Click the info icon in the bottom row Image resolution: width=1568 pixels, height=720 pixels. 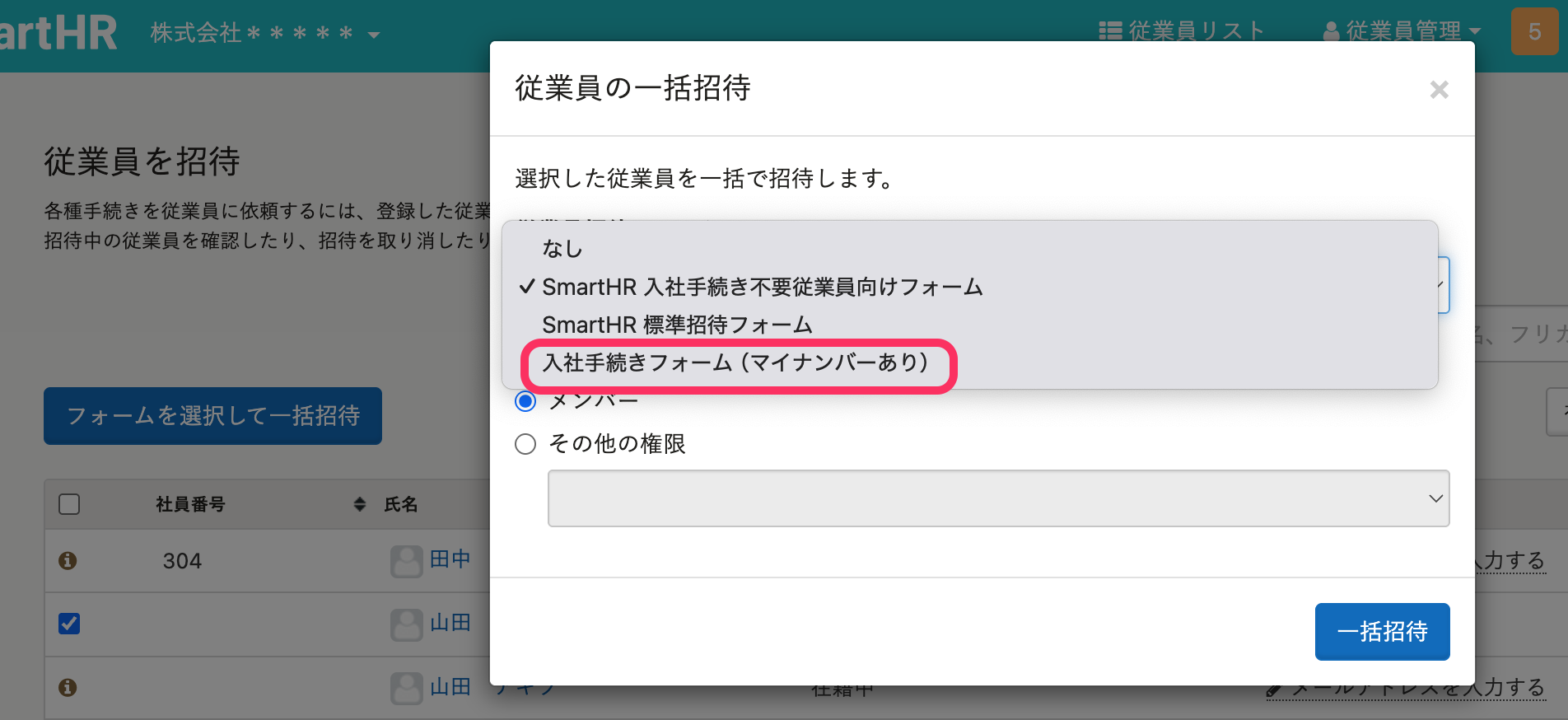(68, 688)
